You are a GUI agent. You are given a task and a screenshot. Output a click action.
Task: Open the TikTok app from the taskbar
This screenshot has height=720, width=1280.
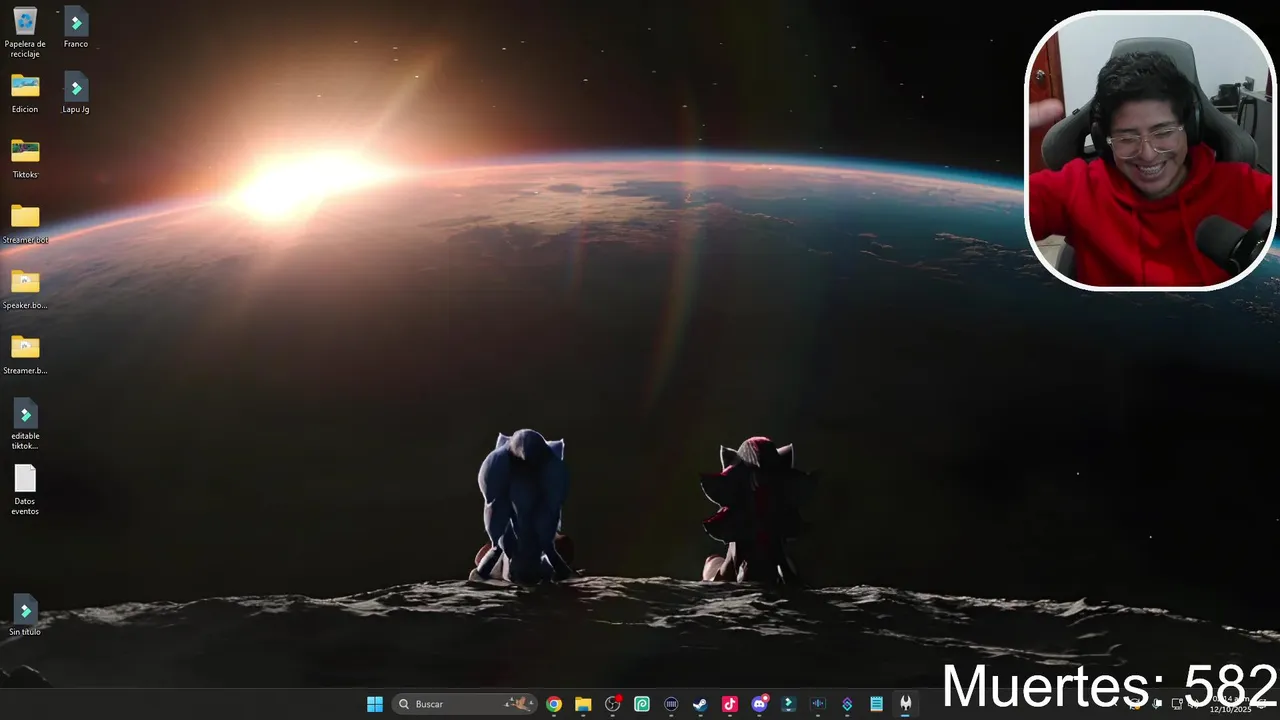pos(730,704)
